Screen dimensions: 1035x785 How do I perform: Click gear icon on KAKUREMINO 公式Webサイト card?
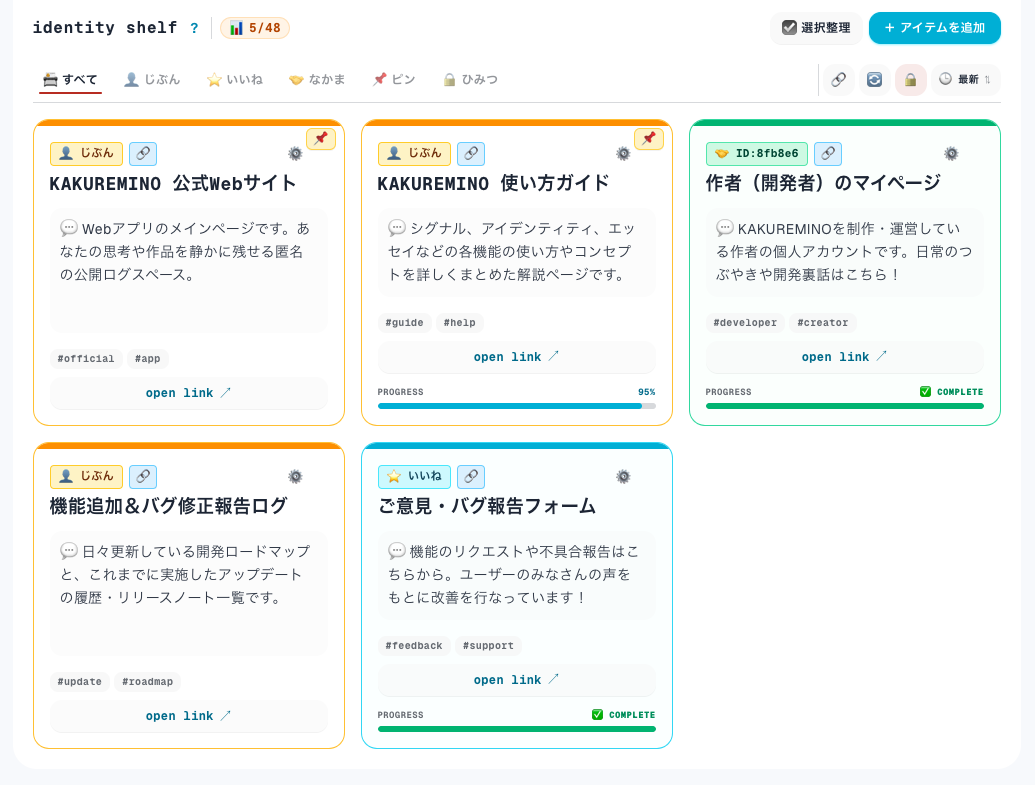295,154
